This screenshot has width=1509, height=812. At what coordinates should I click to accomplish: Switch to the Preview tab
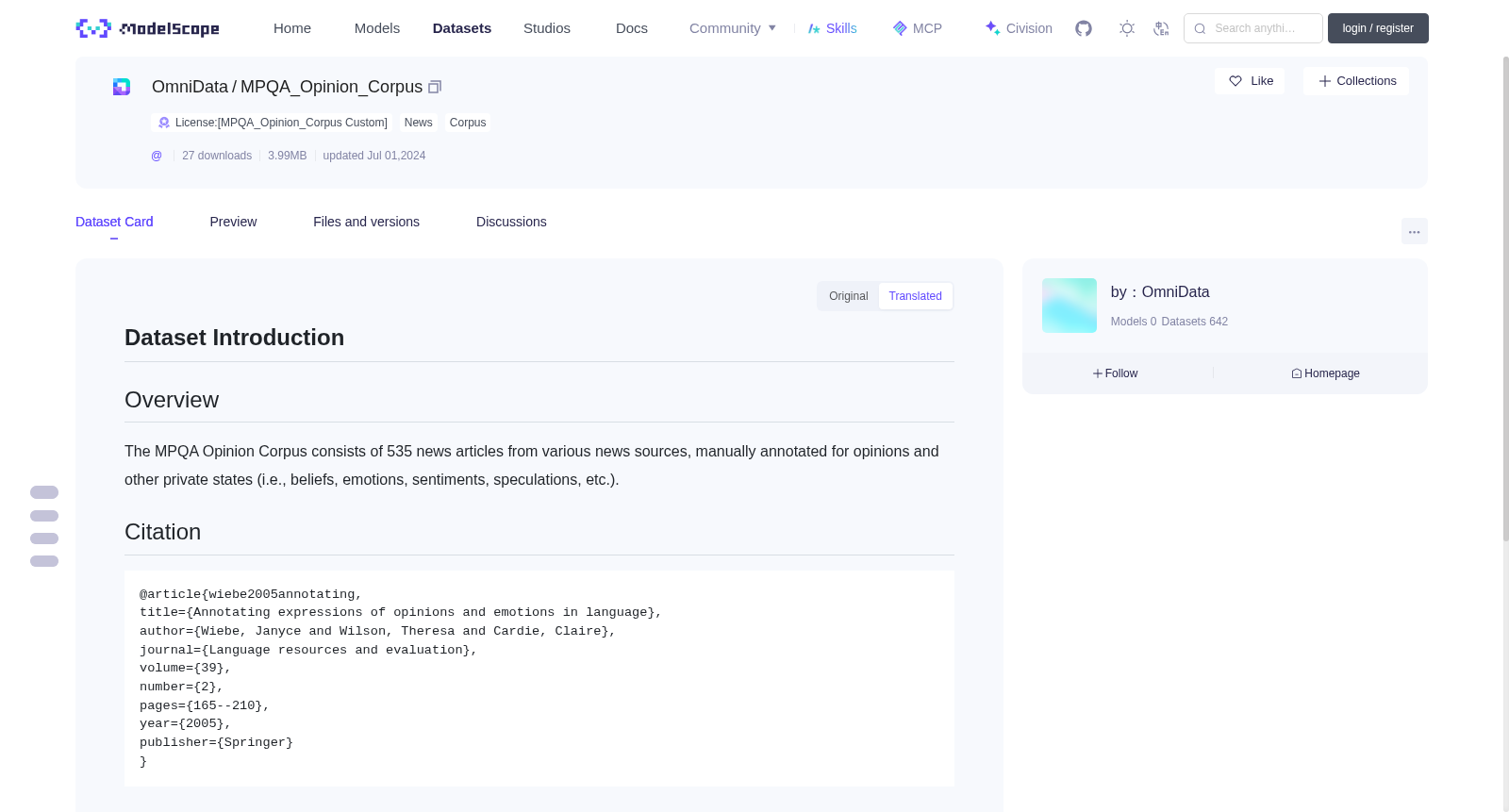coord(233,222)
